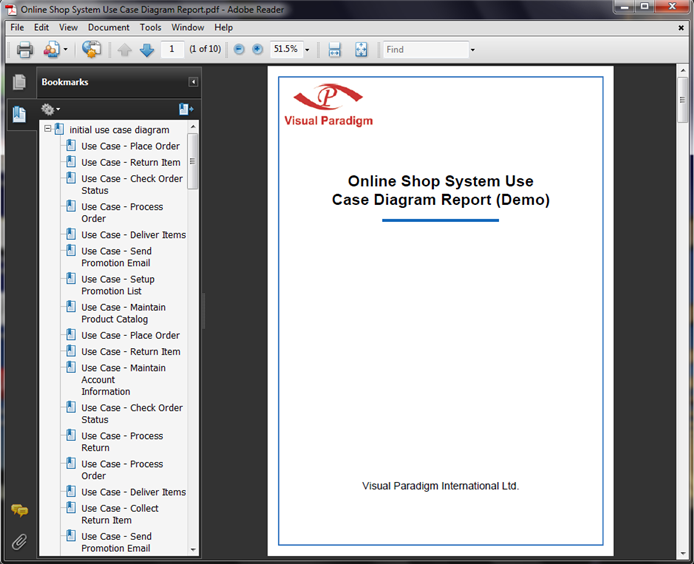Go to previous page with up arrow
Screen dimensions: 694x564
[124, 50]
